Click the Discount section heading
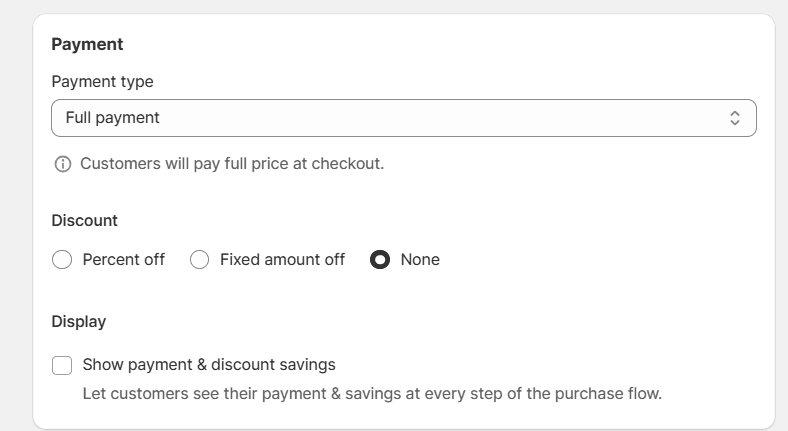Image resolution: width=788 pixels, height=431 pixels. [84, 220]
